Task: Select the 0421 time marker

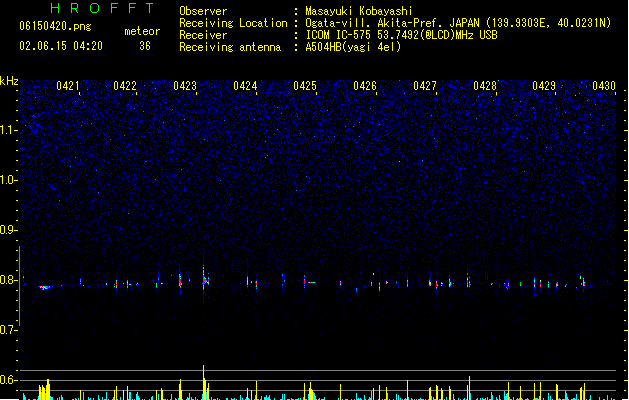Action: (x=68, y=86)
